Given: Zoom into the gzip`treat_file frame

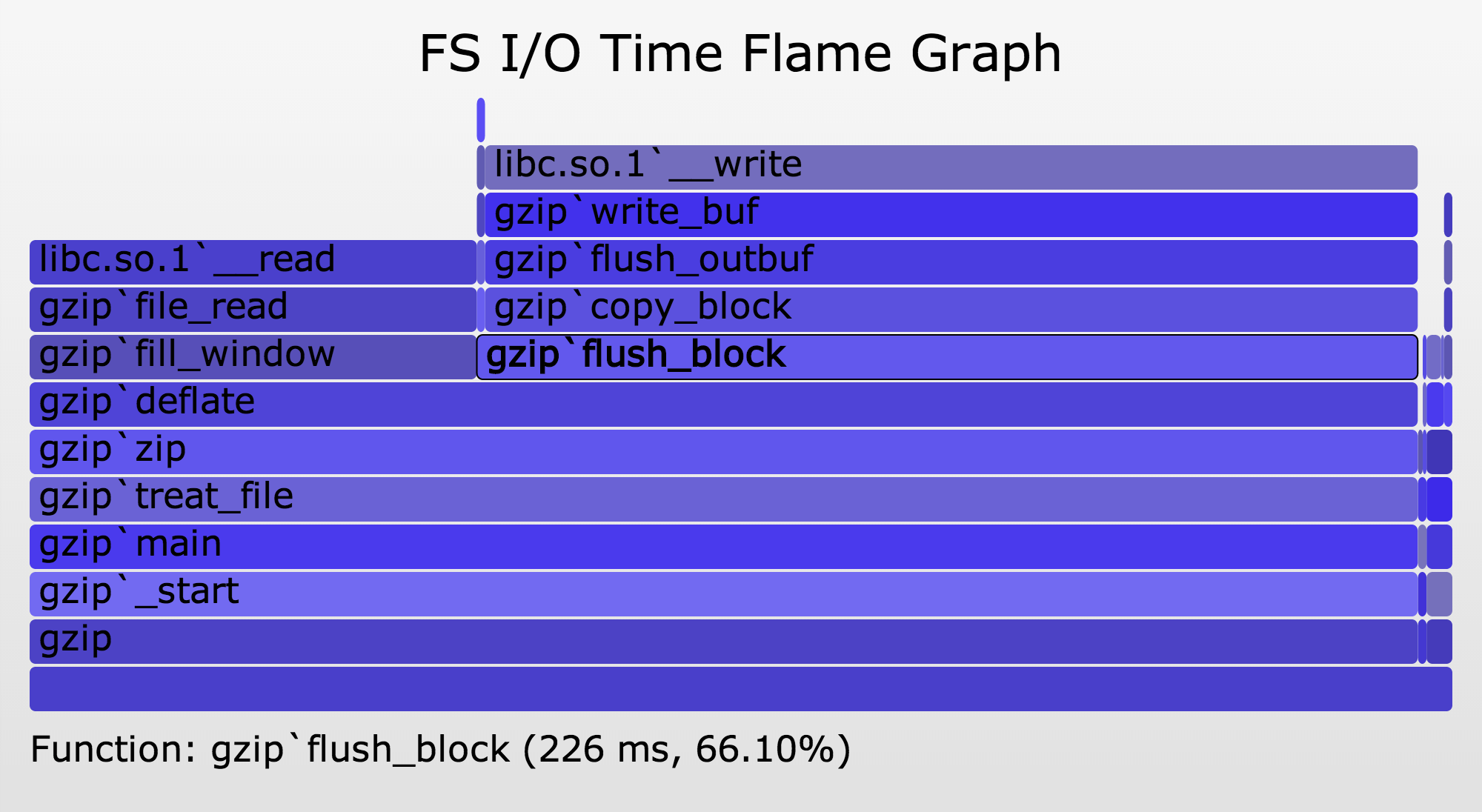Looking at the screenshot, I should (722, 499).
